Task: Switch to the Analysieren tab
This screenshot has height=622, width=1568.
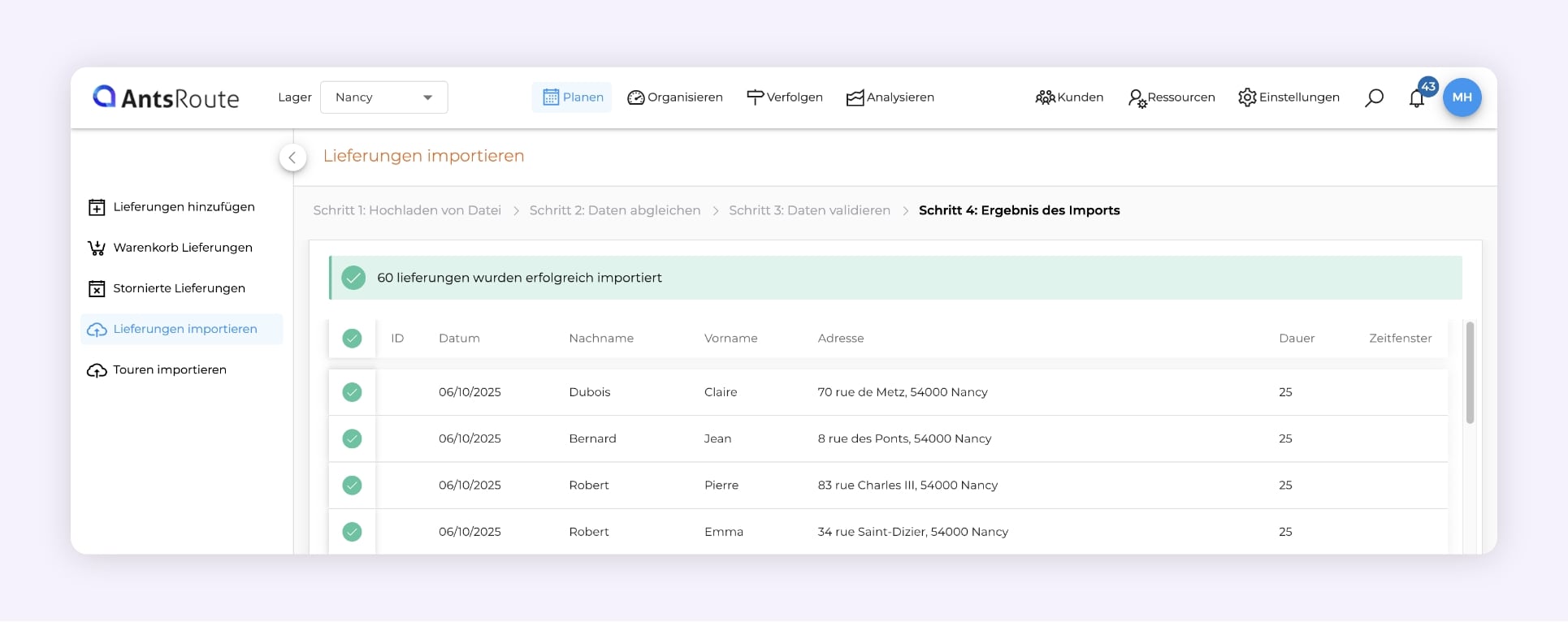Action: (890, 97)
